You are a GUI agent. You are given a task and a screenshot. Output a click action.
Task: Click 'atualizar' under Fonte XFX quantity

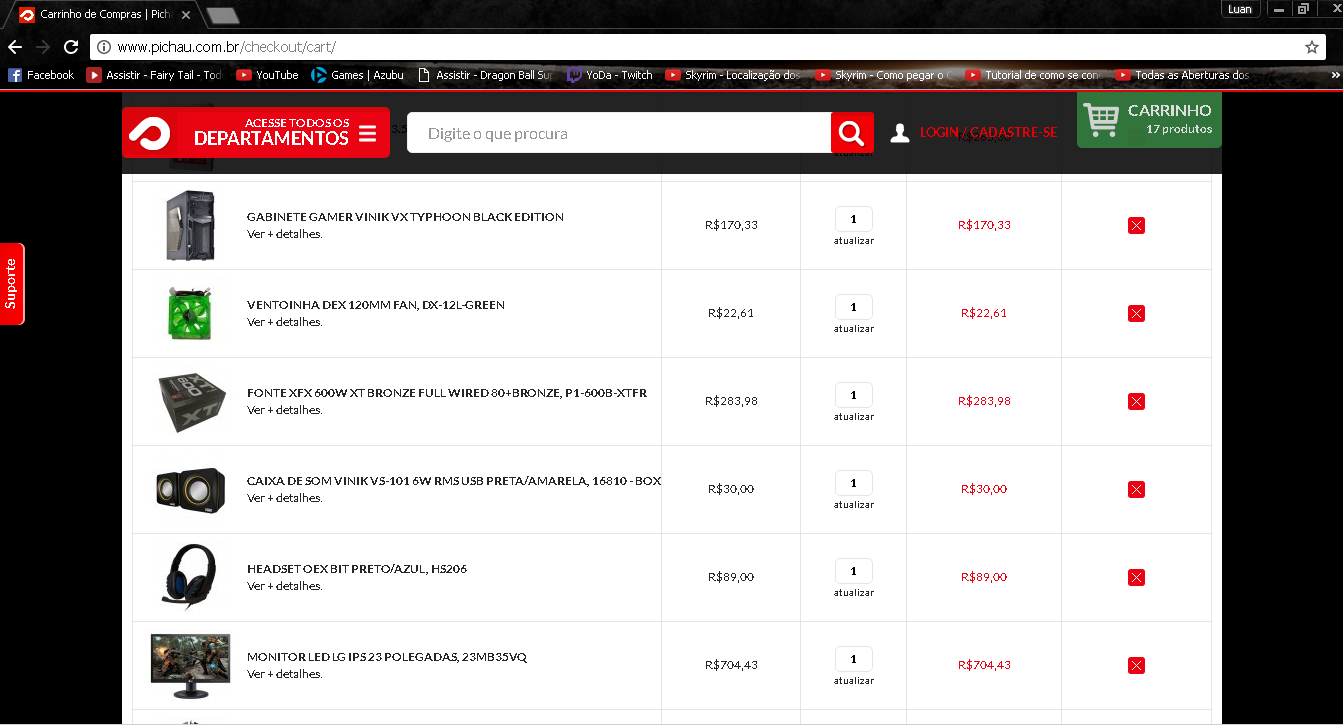tap(854, 417)
